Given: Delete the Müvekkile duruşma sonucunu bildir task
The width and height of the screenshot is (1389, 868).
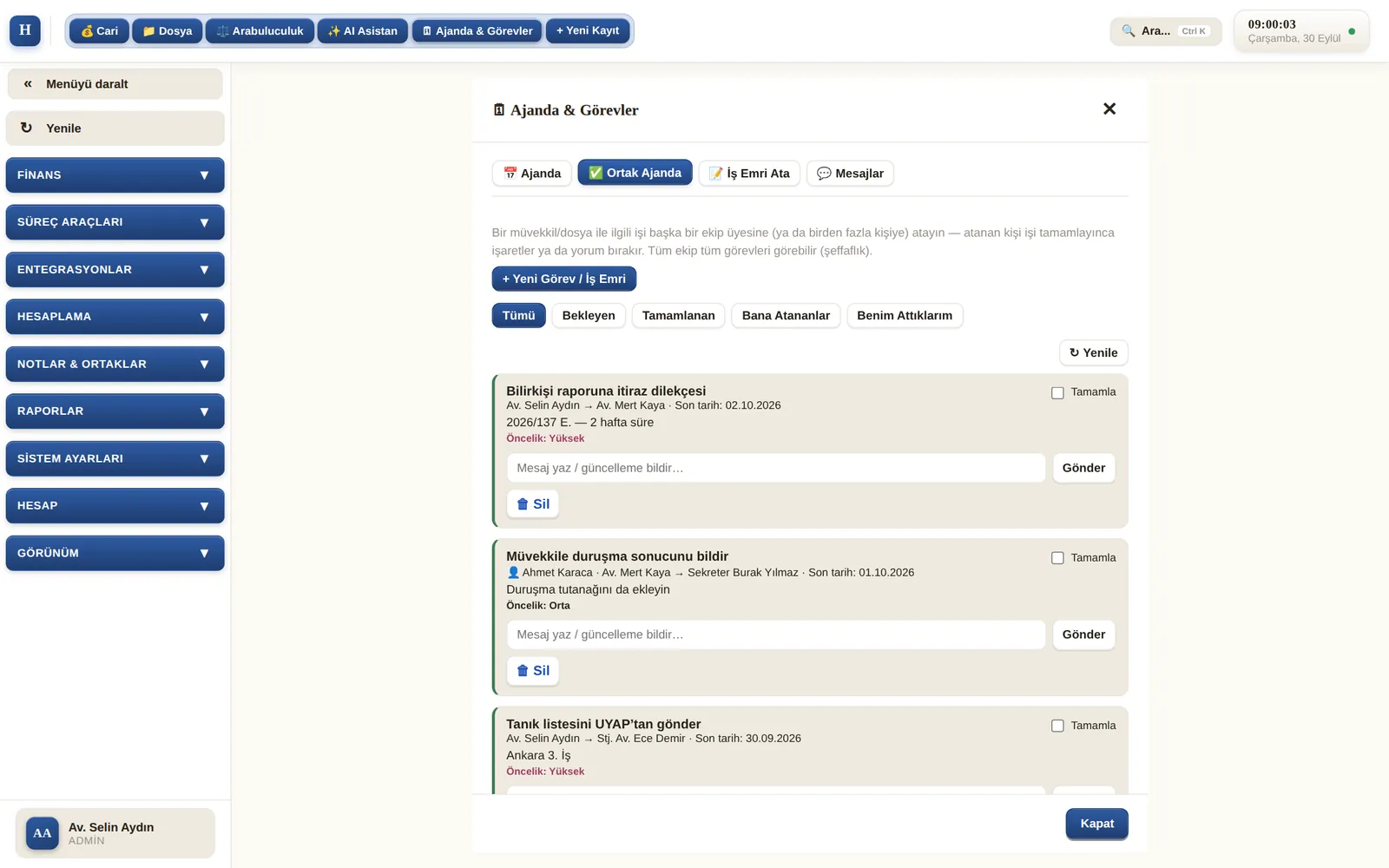Looking at the screenshot, I should (x=533, y=671).
